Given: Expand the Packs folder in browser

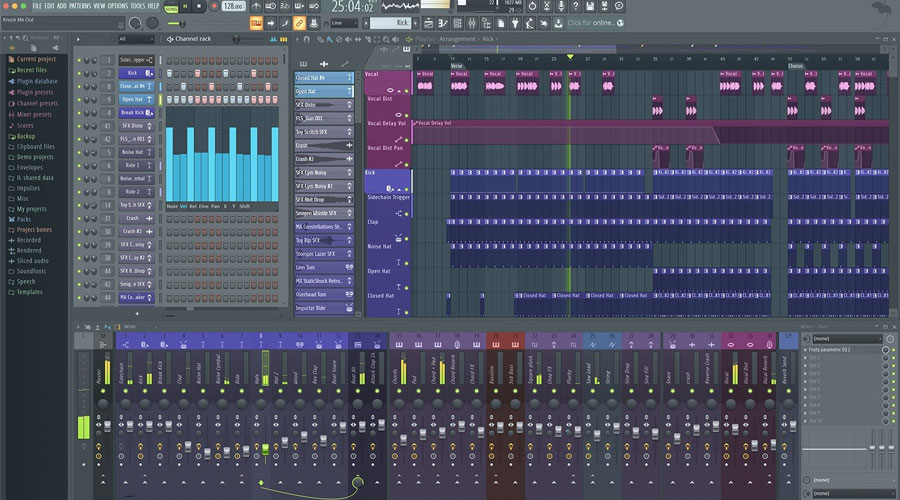Looking at the screenshot, I should (x=24, y=218).
